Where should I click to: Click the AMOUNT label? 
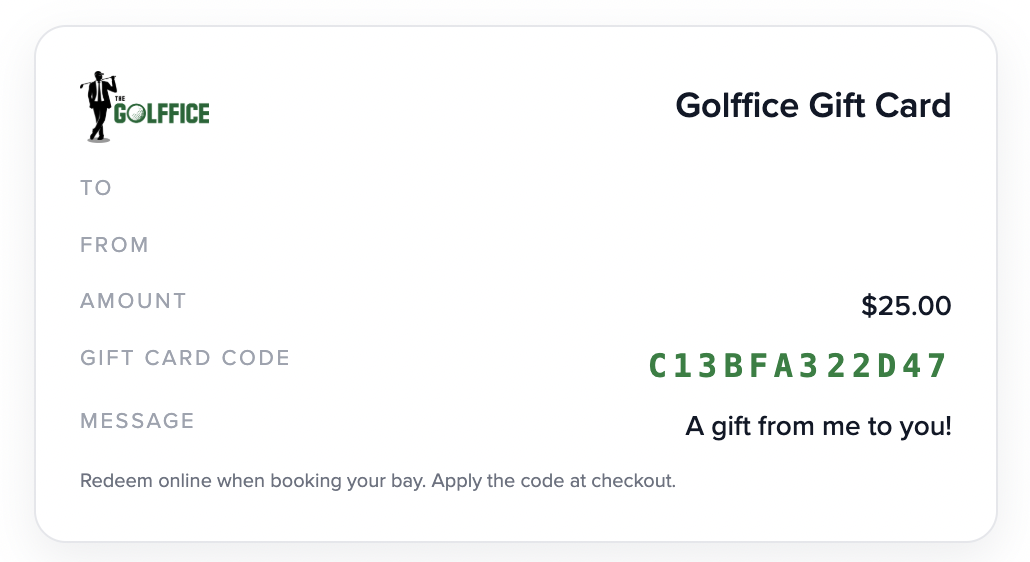(133, 301)
